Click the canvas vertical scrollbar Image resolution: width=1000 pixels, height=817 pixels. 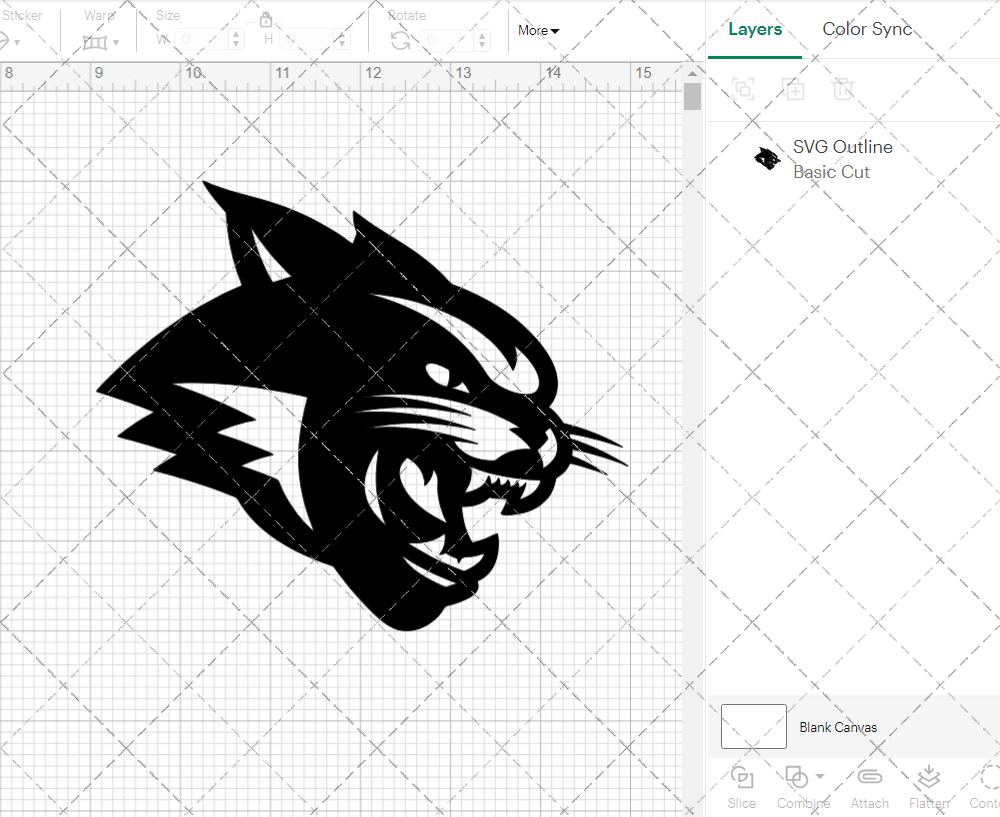[691, 95]
